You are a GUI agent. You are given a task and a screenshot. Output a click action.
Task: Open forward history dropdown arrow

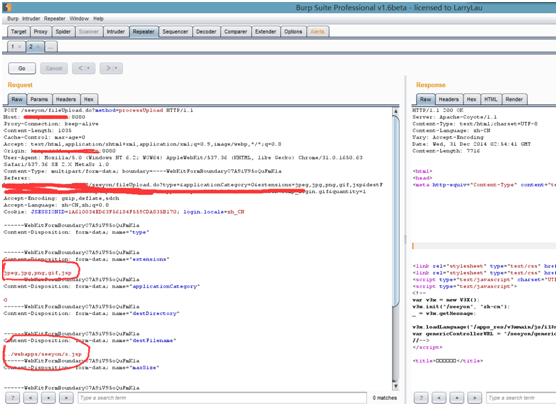coord(116,68)
